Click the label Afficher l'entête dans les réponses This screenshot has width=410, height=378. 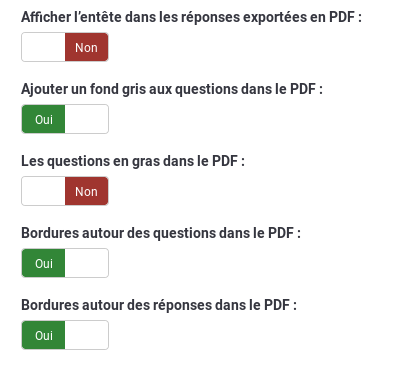point(191,17)
